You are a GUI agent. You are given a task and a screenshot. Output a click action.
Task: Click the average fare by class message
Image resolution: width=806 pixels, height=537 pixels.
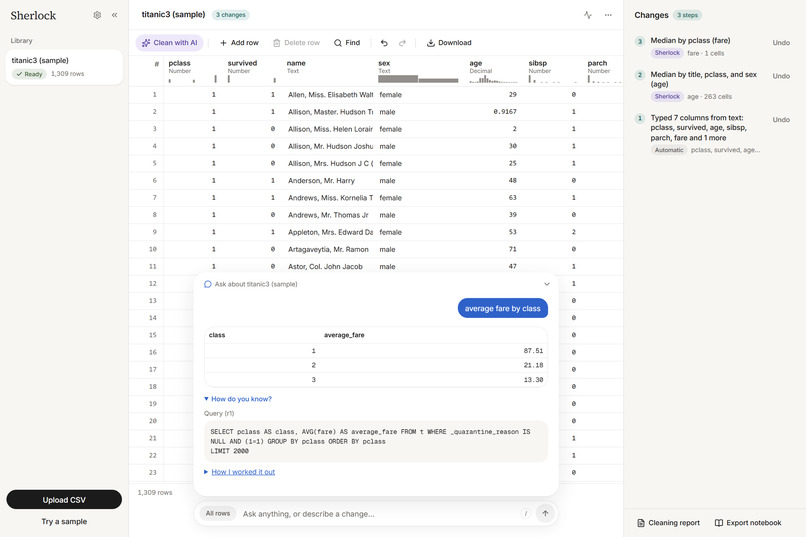(x=502, y=308)
